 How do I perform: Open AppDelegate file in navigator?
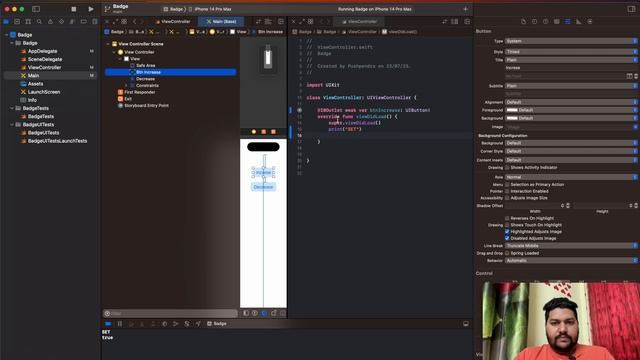42,51
